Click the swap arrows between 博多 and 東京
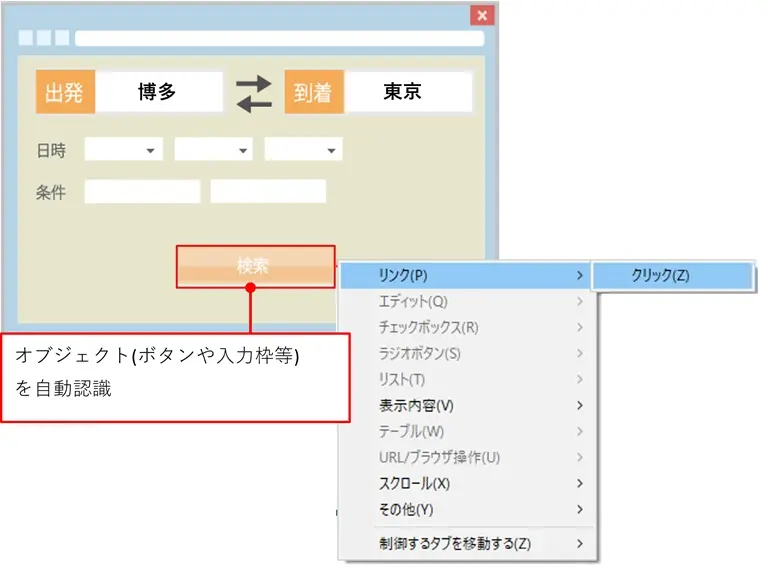 (x=253, y=92)
